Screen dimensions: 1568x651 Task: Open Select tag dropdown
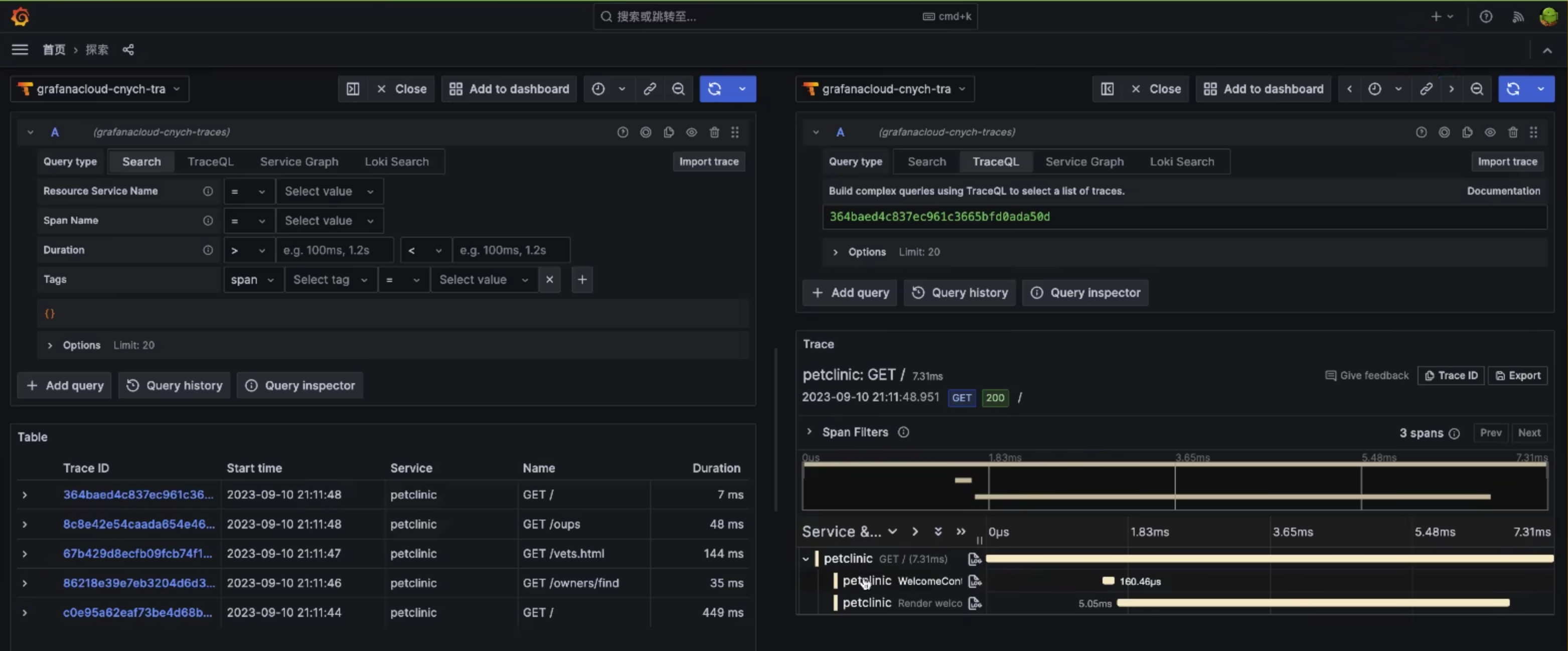[x=331, y=280]
